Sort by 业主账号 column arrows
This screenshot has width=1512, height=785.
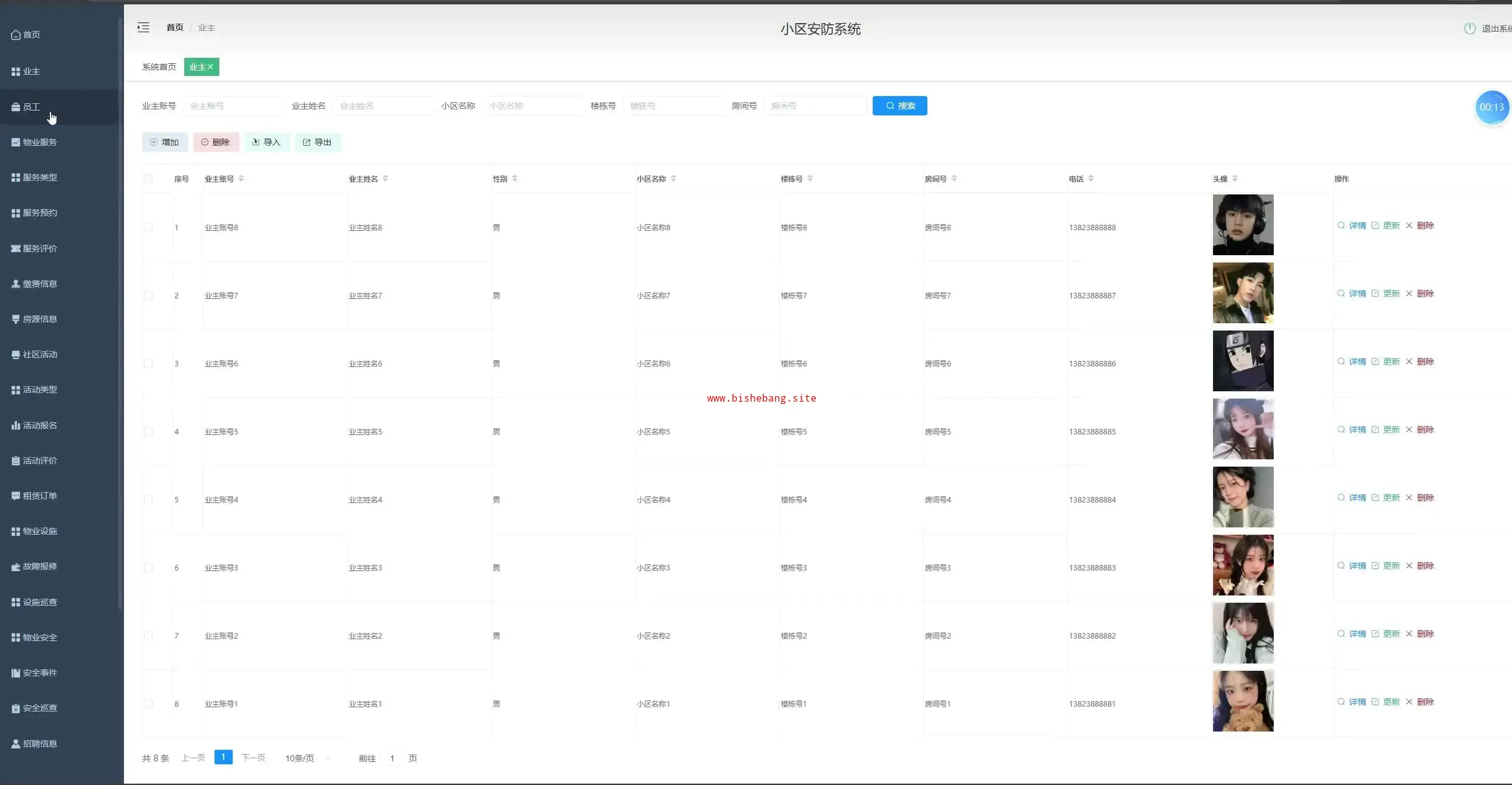tap(241, 179)
